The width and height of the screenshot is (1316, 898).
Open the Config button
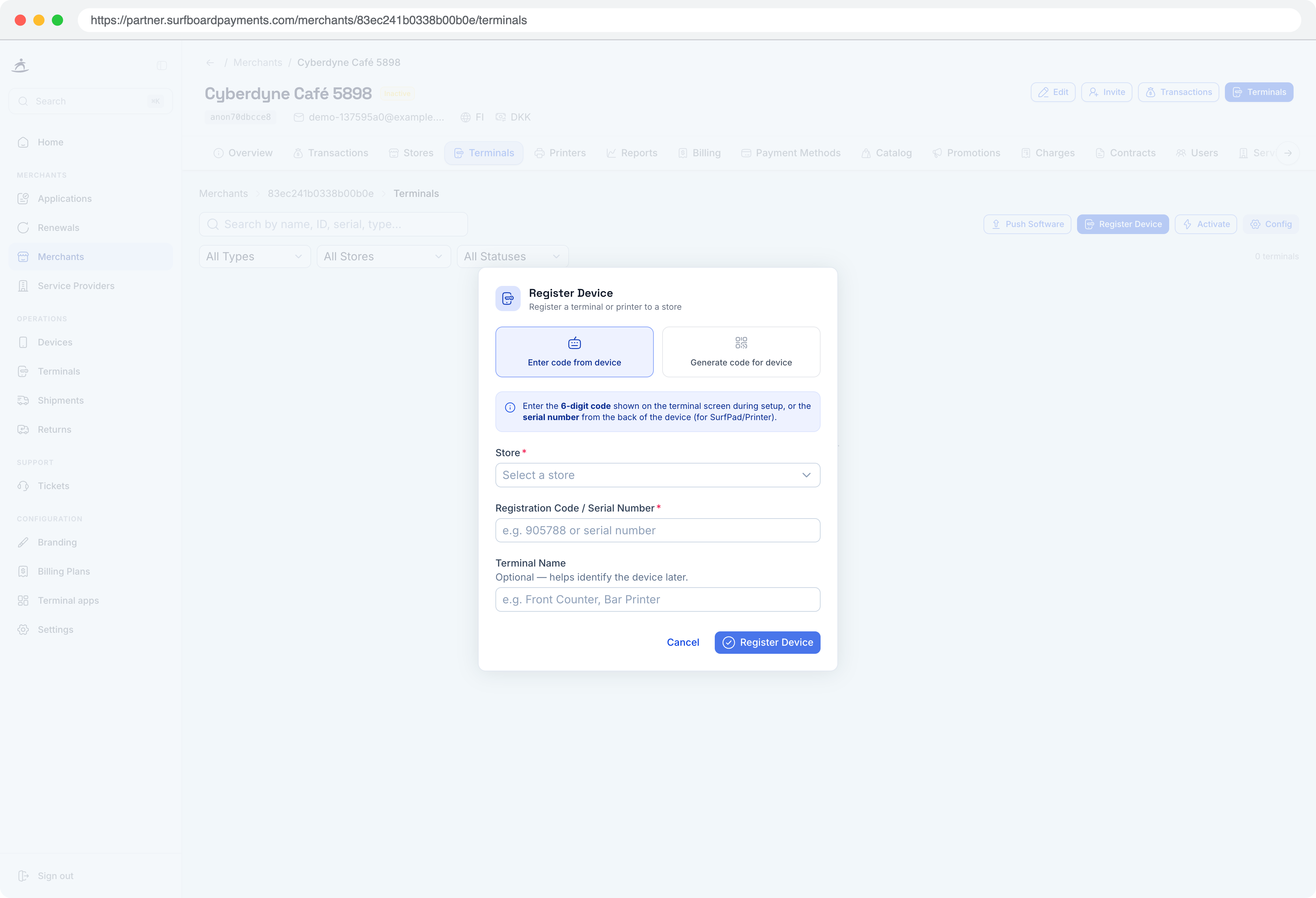(x=1271, y=224)
